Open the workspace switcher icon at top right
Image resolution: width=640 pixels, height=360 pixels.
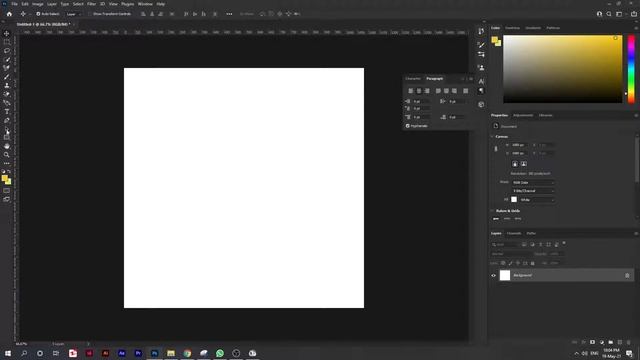619,14
